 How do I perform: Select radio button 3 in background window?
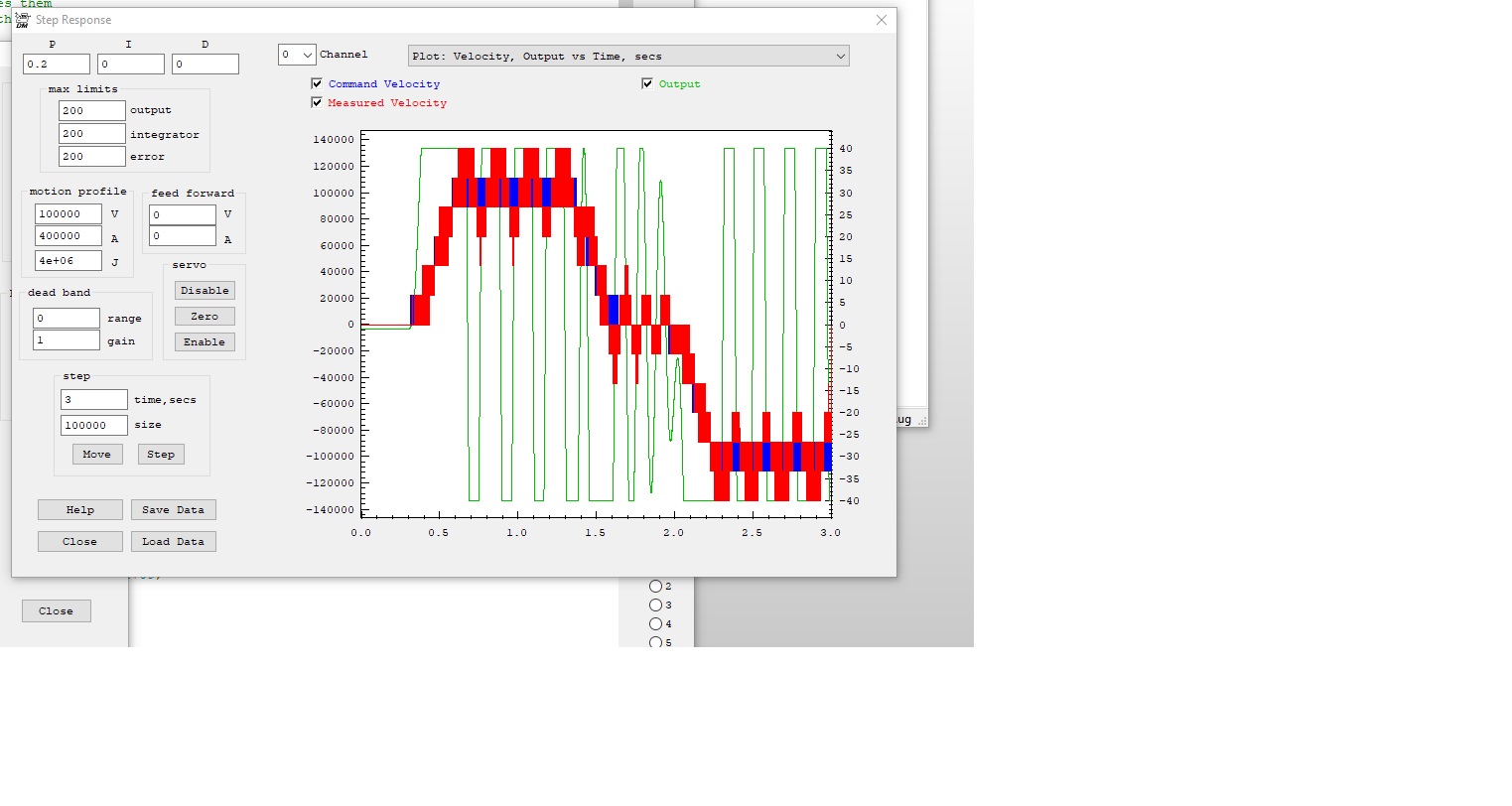[x=655, y=604]
